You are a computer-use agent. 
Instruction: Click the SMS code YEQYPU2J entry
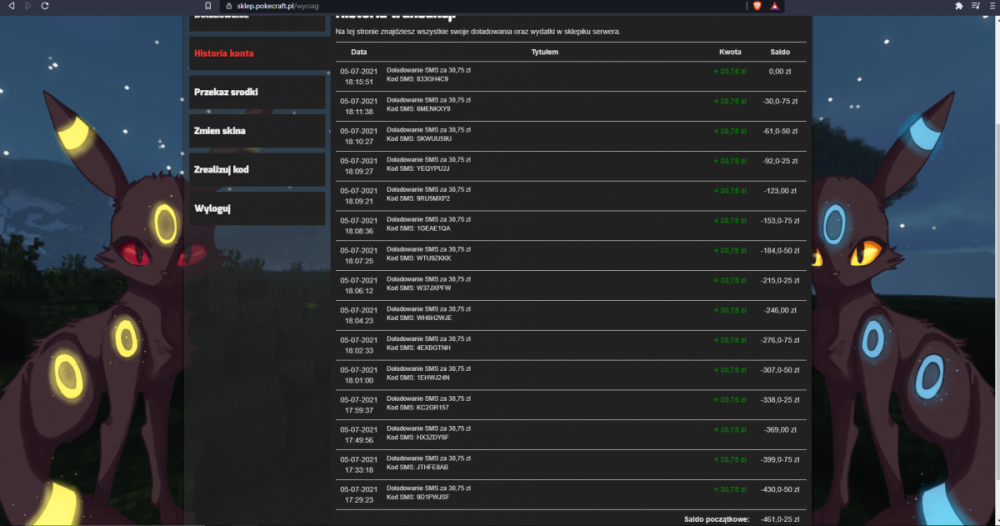pos(418,169)
